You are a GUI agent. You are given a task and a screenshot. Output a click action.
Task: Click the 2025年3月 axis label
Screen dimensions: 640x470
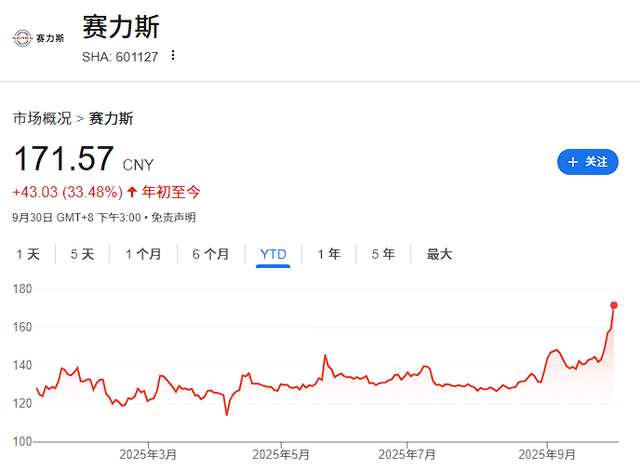pyautogui.click(x=148, y=454)
